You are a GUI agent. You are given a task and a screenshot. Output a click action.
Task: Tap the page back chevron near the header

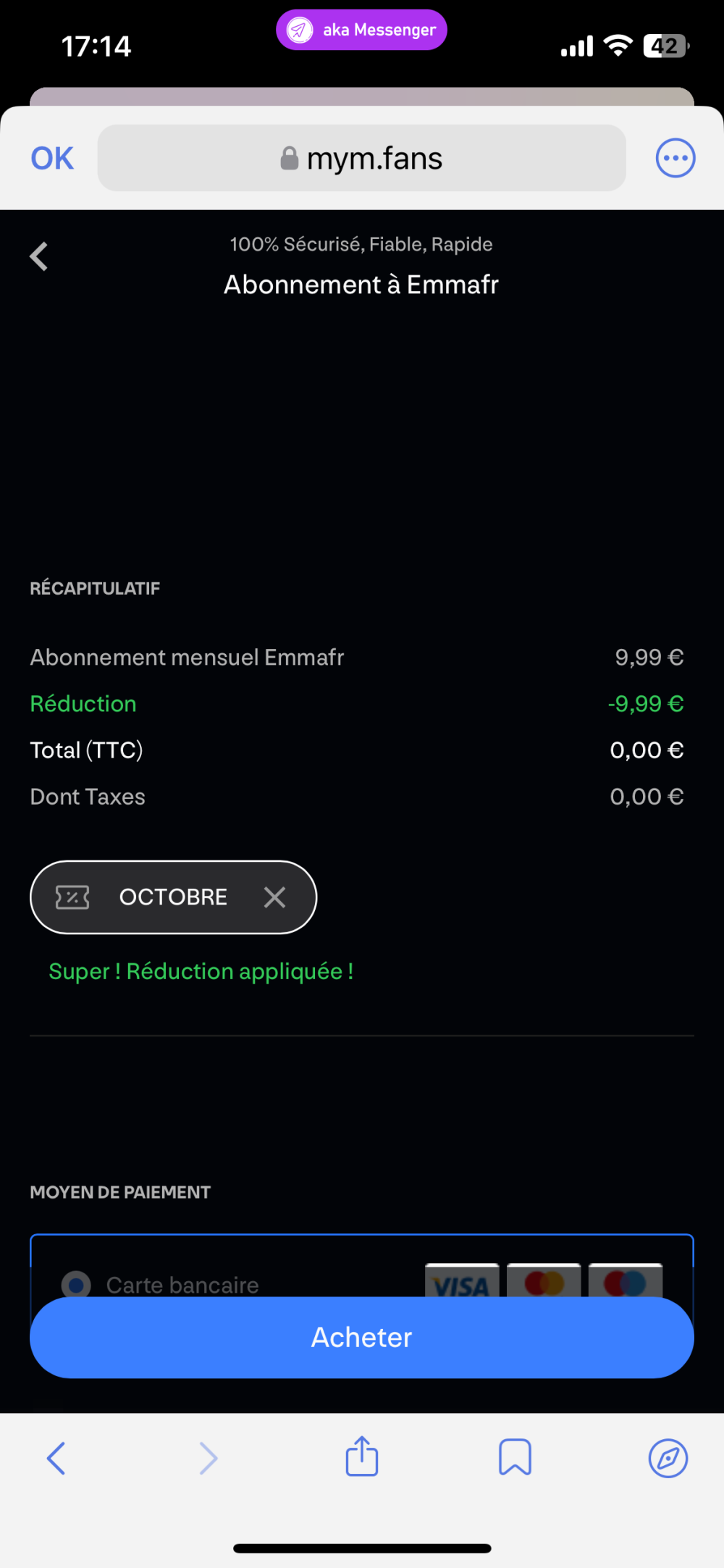pos(39,256)
